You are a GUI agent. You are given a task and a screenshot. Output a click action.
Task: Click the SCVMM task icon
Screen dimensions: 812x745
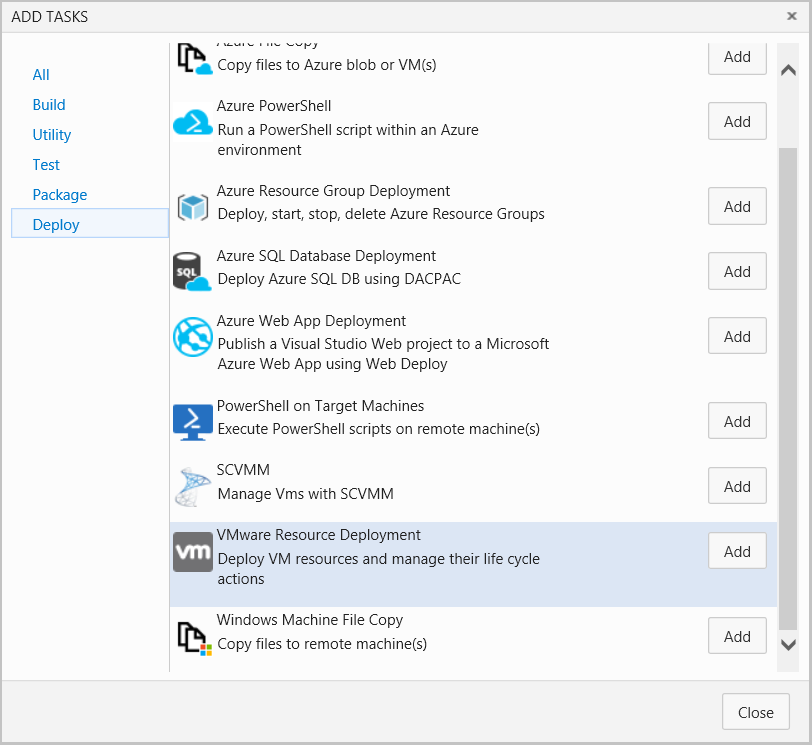click(x=193, y=487)
